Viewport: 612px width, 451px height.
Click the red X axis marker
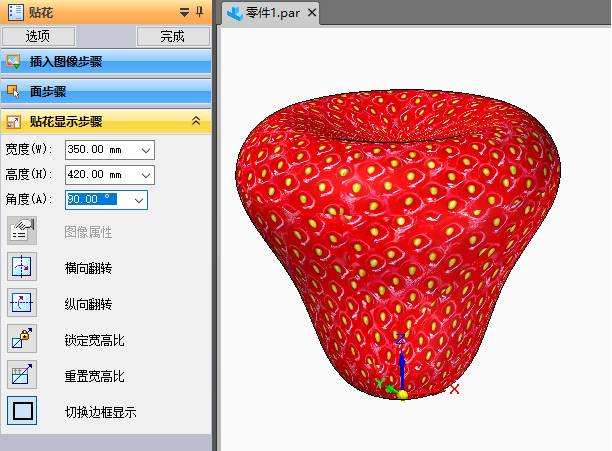454,389
